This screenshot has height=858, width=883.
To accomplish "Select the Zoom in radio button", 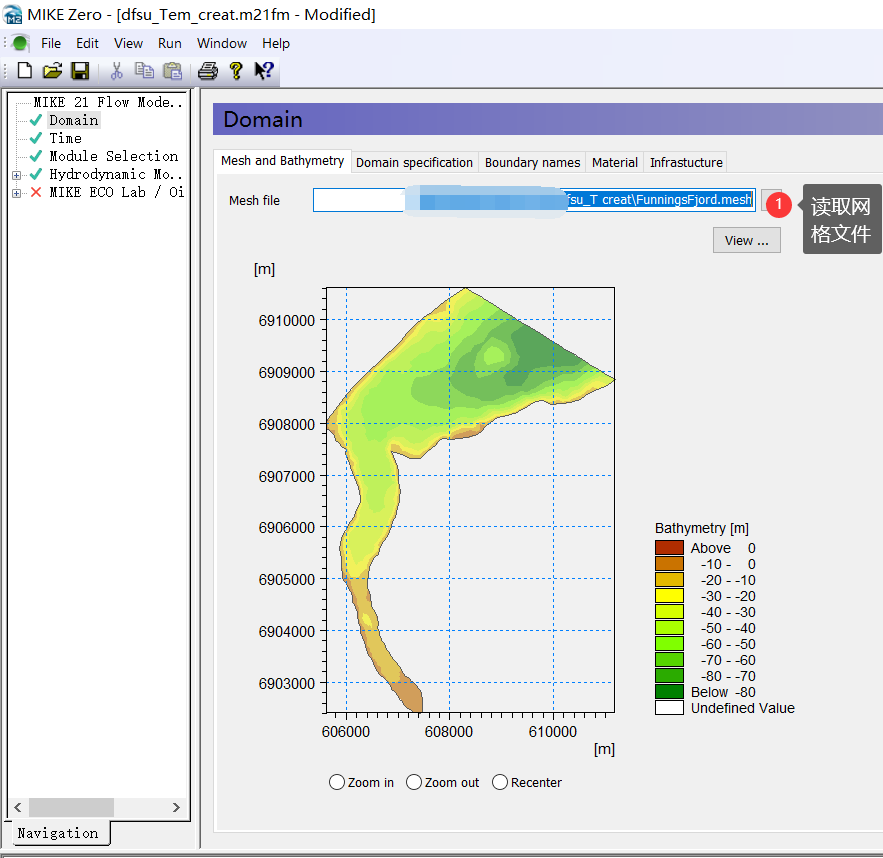I will (337, 782).
